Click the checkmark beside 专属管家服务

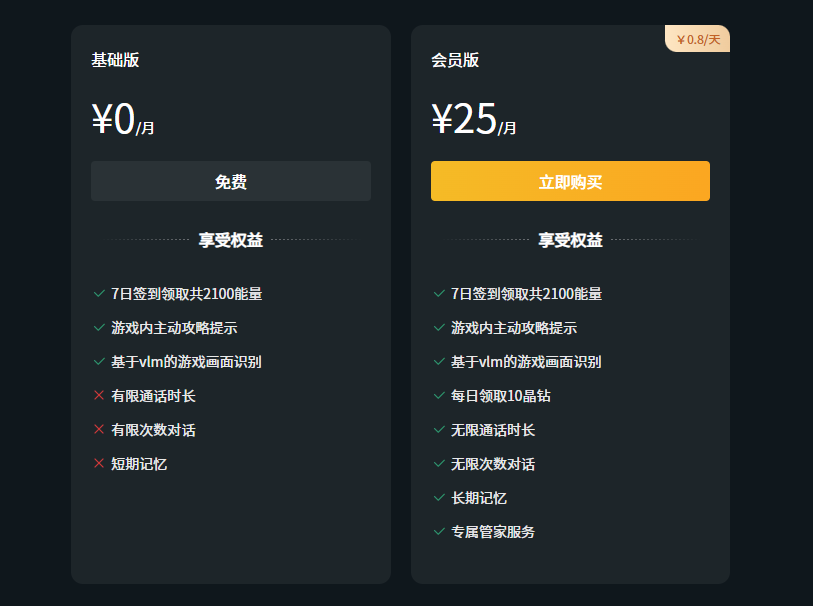(x=437, y=532)
